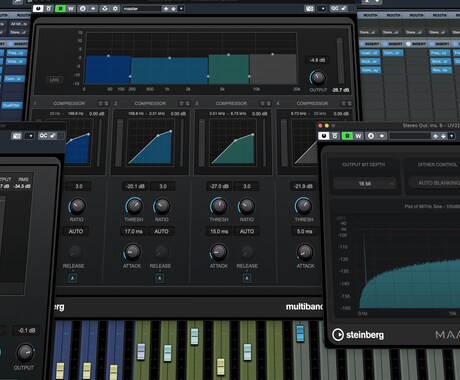Toggle Write automation in multiband compressor window
The width and height of the screenshot is (460, 380).
[71, 8]
